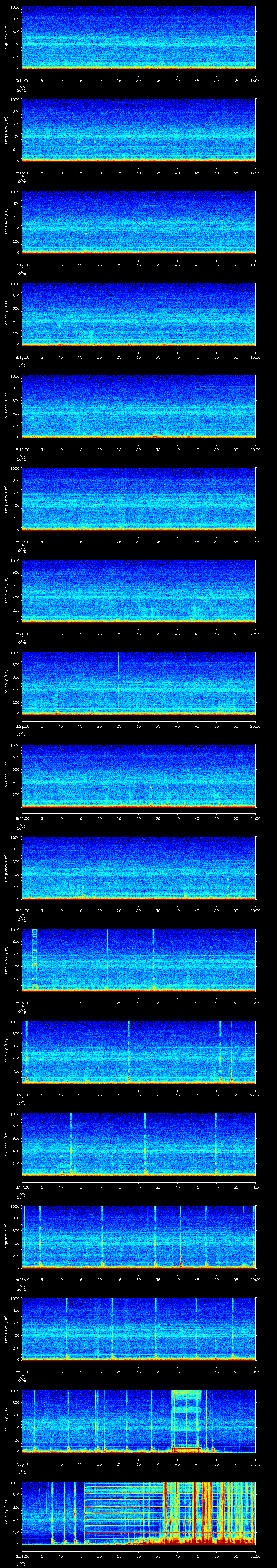
Task: Click the wide harmonic band event in 8:30:00 spectrogram
Action: click(x=186, y=1421)
